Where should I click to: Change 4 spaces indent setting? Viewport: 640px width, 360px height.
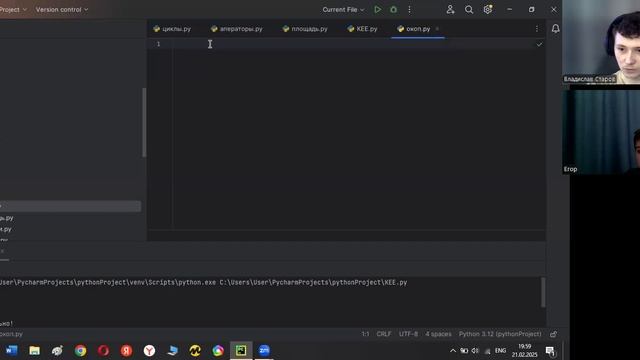click(438, 334)
